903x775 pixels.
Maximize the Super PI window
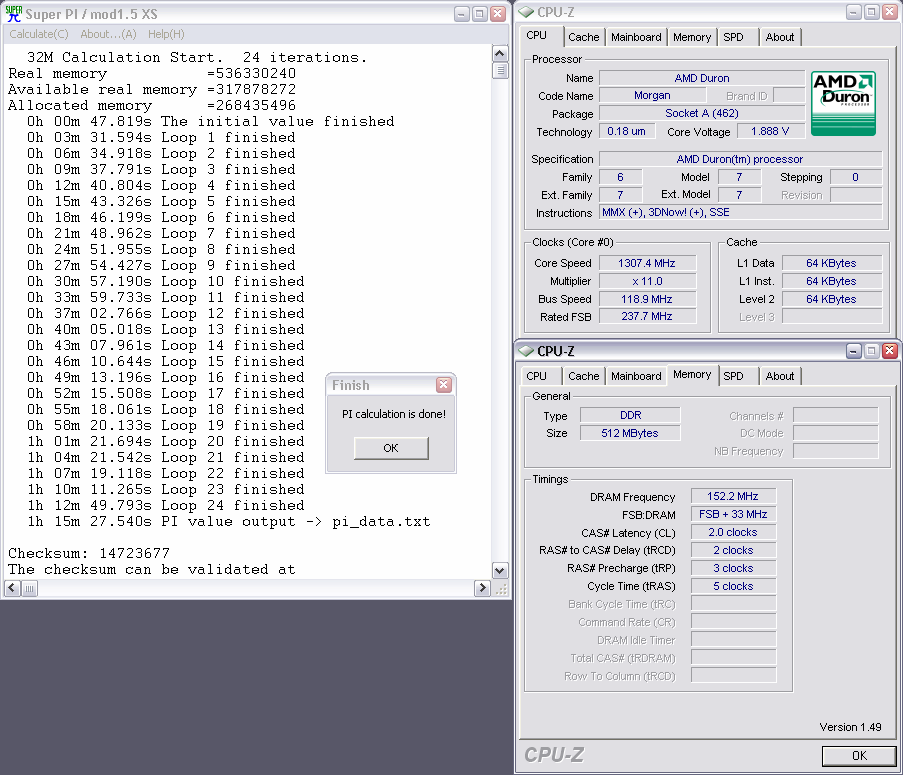point(480,14)
